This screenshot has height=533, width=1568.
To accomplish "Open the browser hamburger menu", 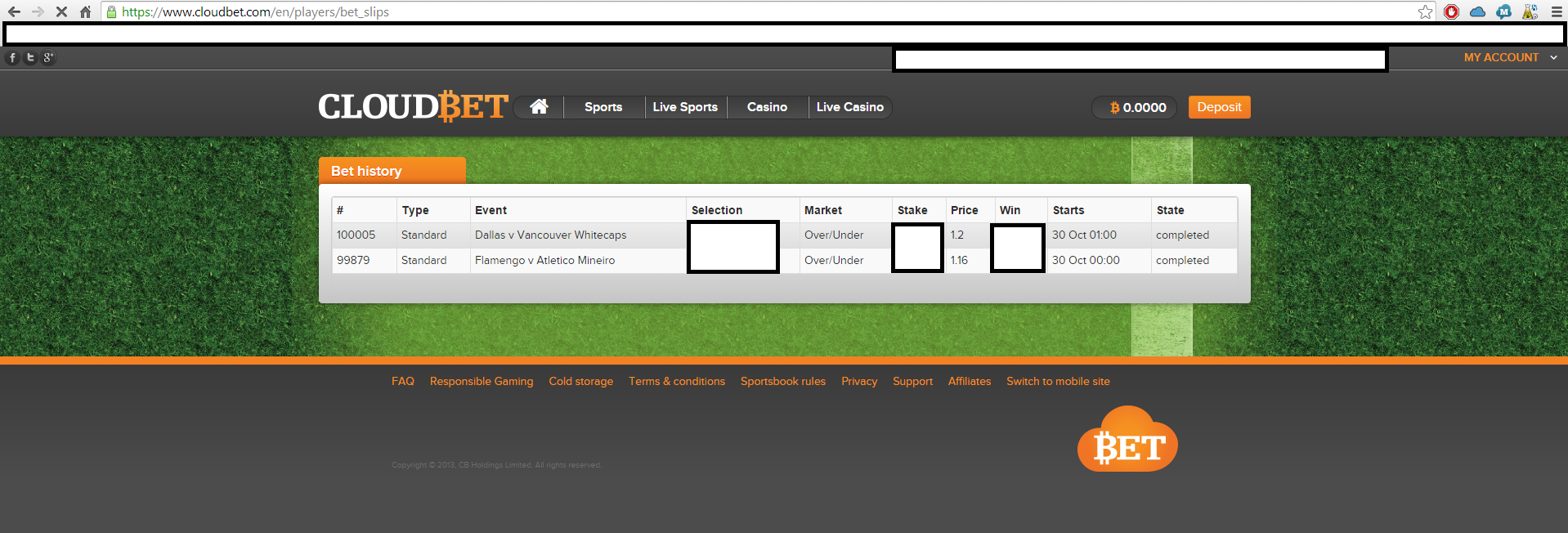I will [1557, 11].
